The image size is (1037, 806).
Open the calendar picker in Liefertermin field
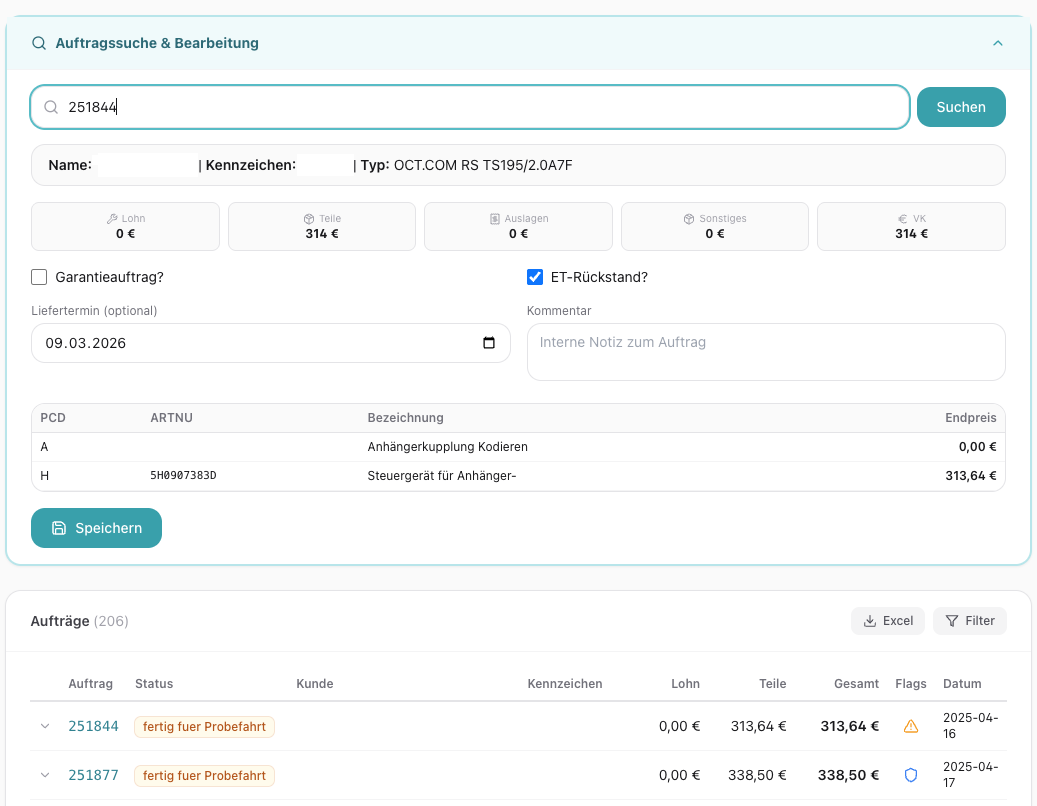tap(489, 343)
